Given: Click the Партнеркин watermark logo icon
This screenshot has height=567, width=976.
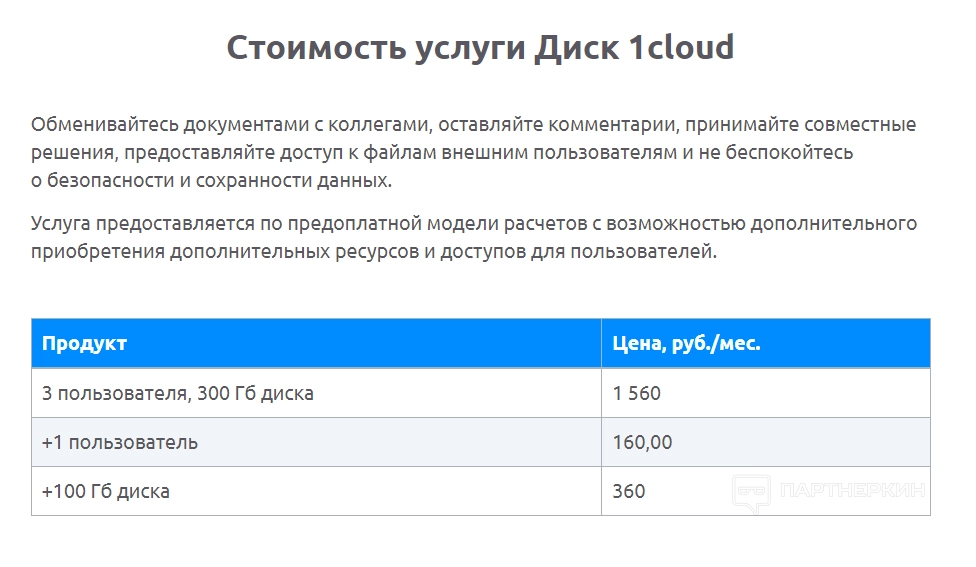Looking at the screenshot, I should (751, 492).
